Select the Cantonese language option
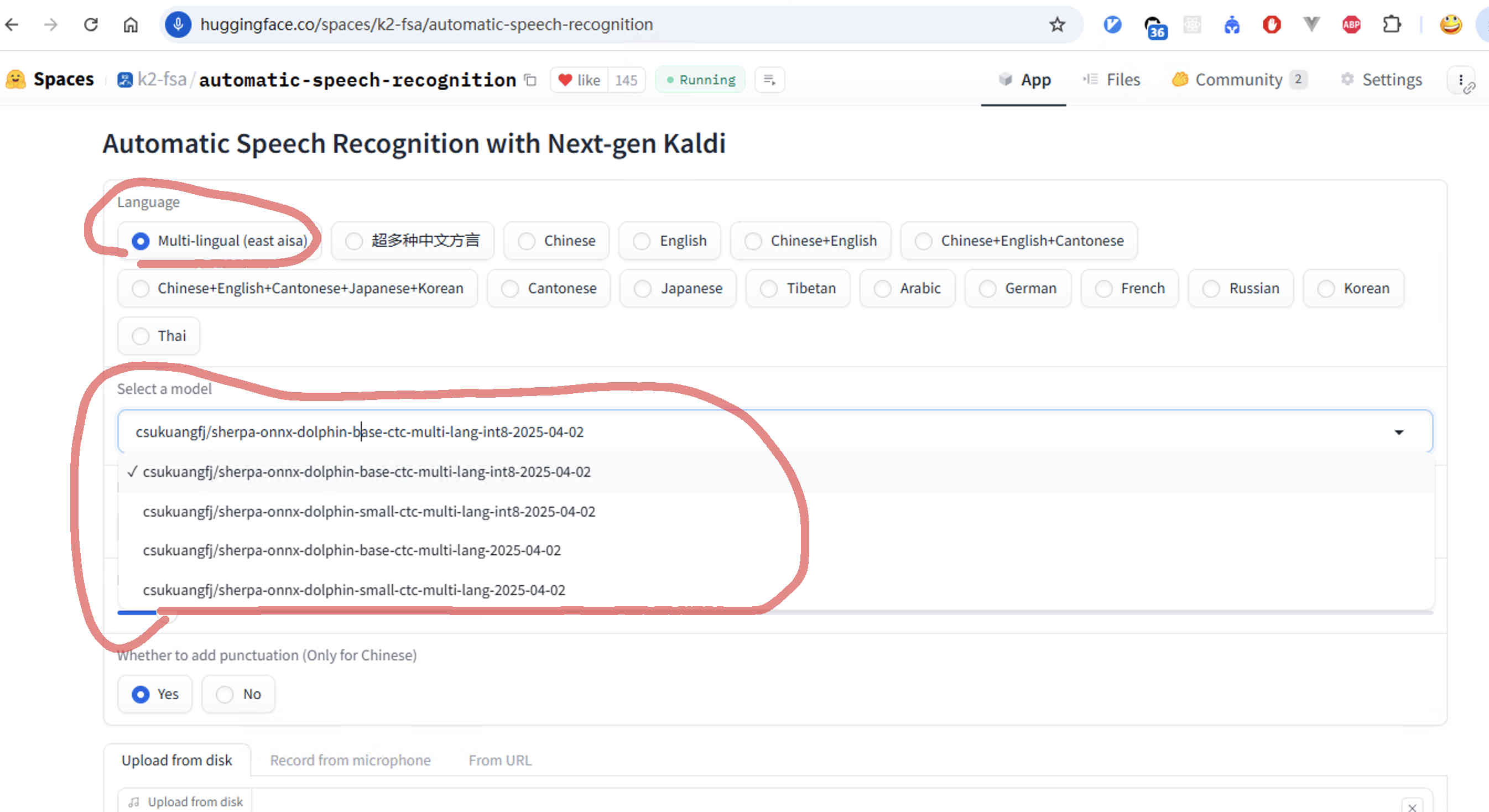 [x=548, y=288]
